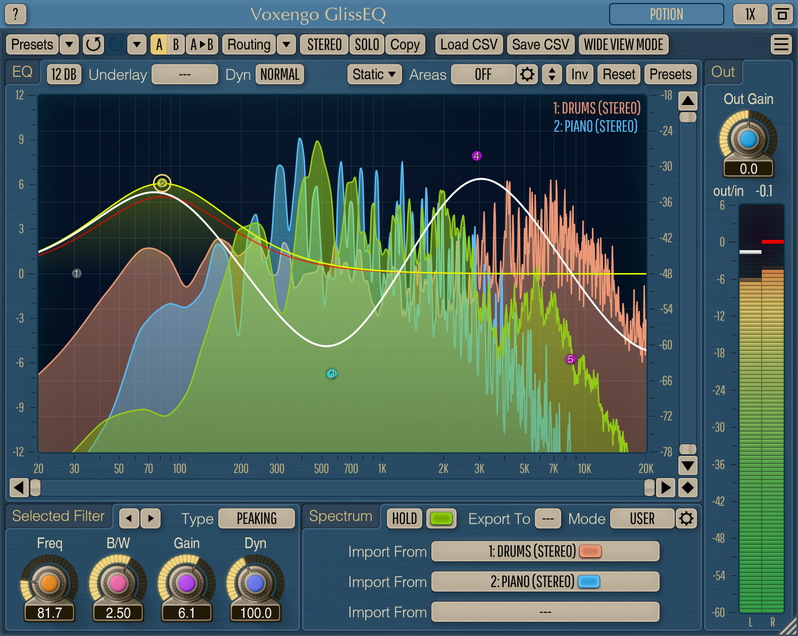Screen dimensions: 798x636
Task: Click the Routing button
Action: pyautogui.click(x=249, y=45)
